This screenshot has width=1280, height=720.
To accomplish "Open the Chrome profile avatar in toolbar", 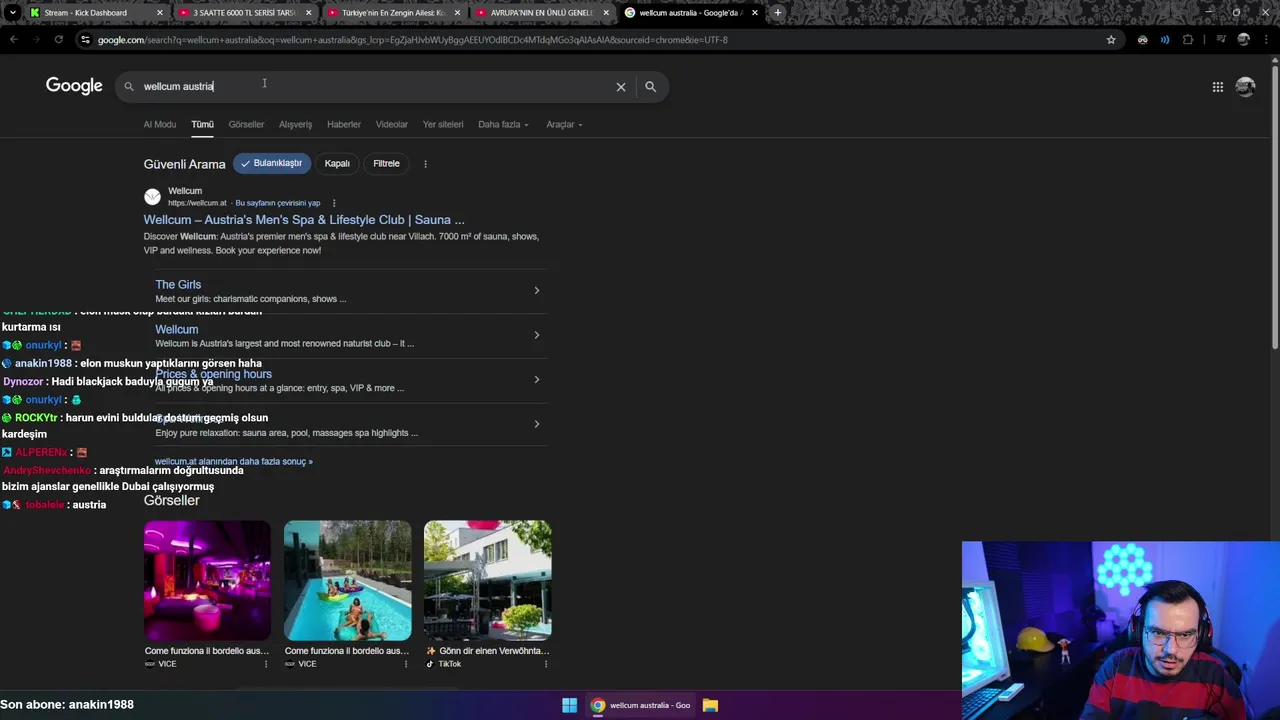I will point(1243,40).
